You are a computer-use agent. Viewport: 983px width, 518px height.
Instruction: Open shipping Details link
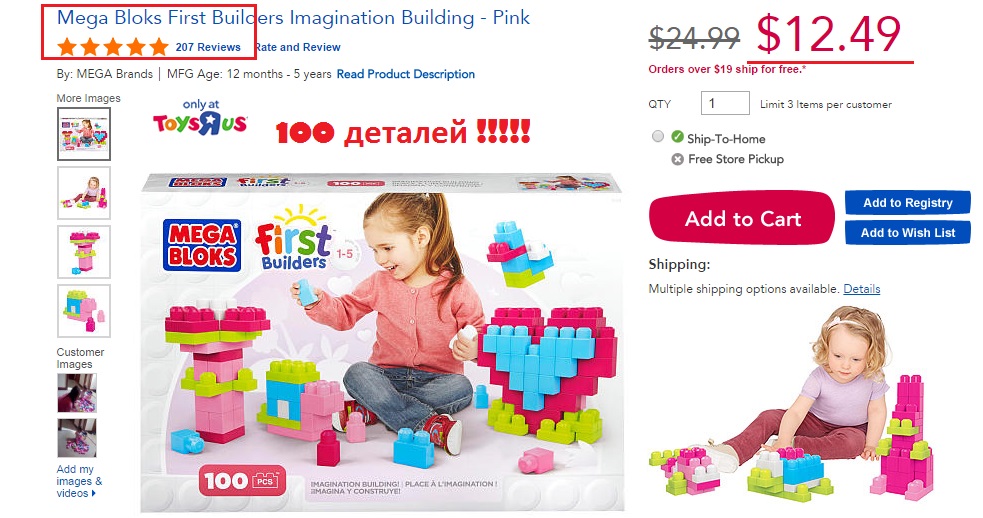pyautogui.click(x=861, y=289)
